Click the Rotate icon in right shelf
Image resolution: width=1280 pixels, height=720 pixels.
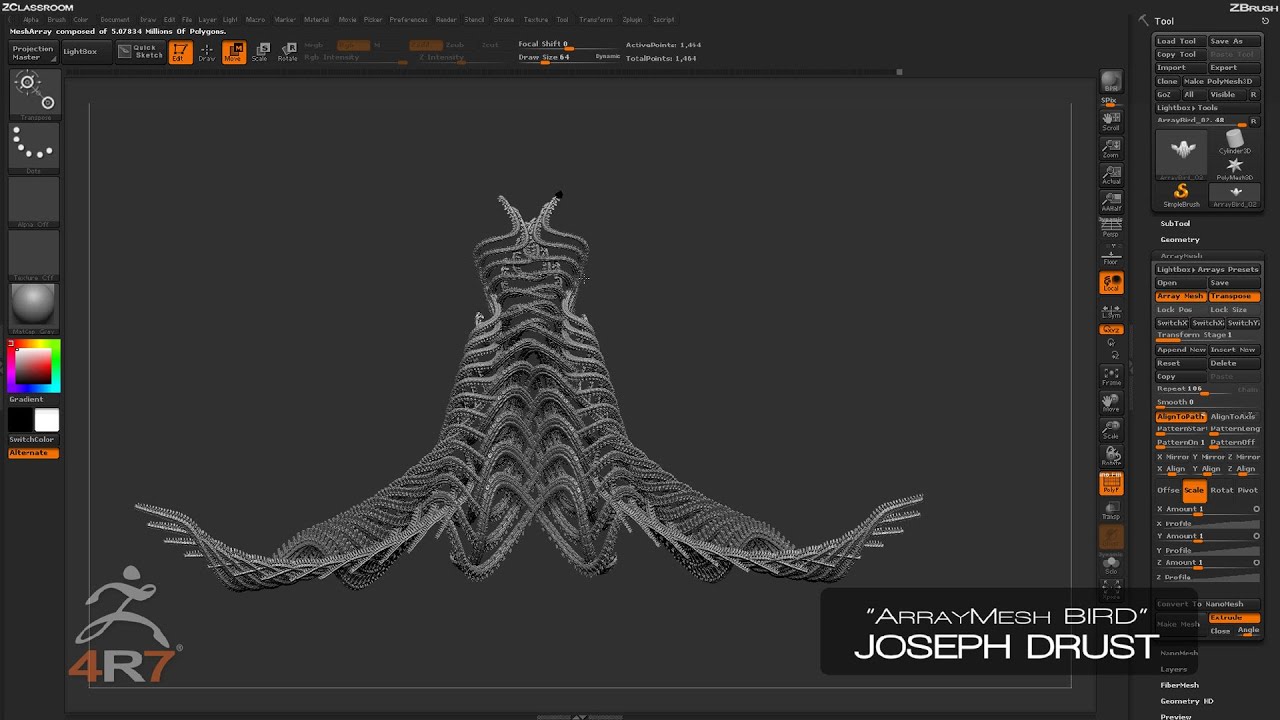click(x=1111, y=456)
